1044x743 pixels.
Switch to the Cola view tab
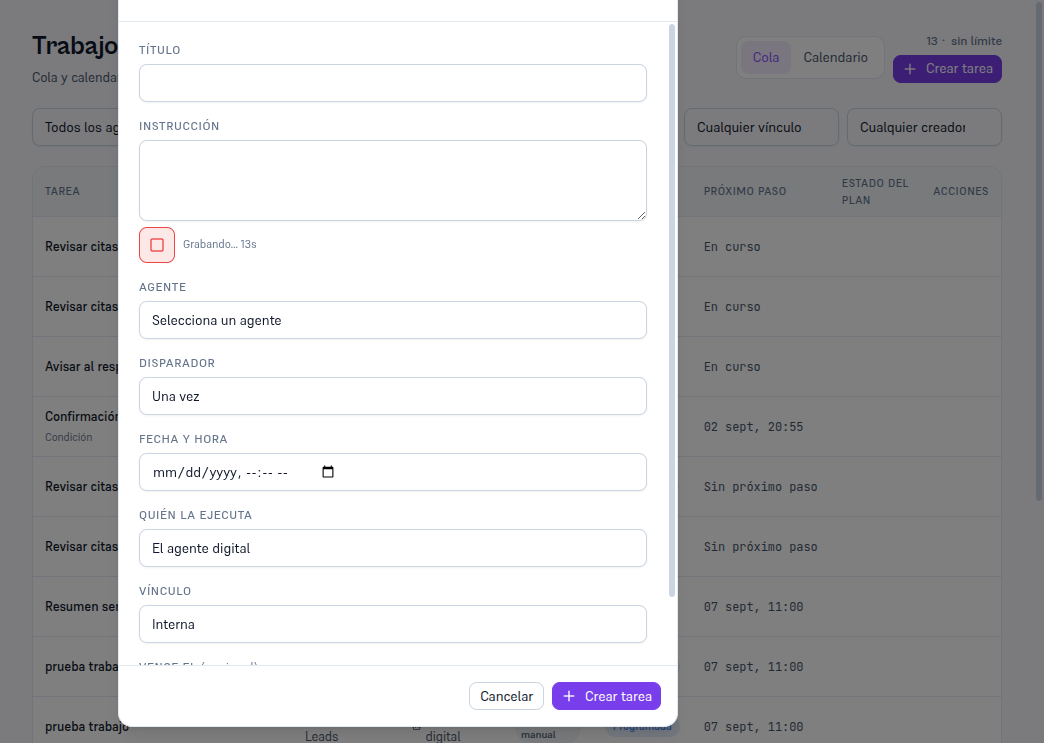coord(766,57)
